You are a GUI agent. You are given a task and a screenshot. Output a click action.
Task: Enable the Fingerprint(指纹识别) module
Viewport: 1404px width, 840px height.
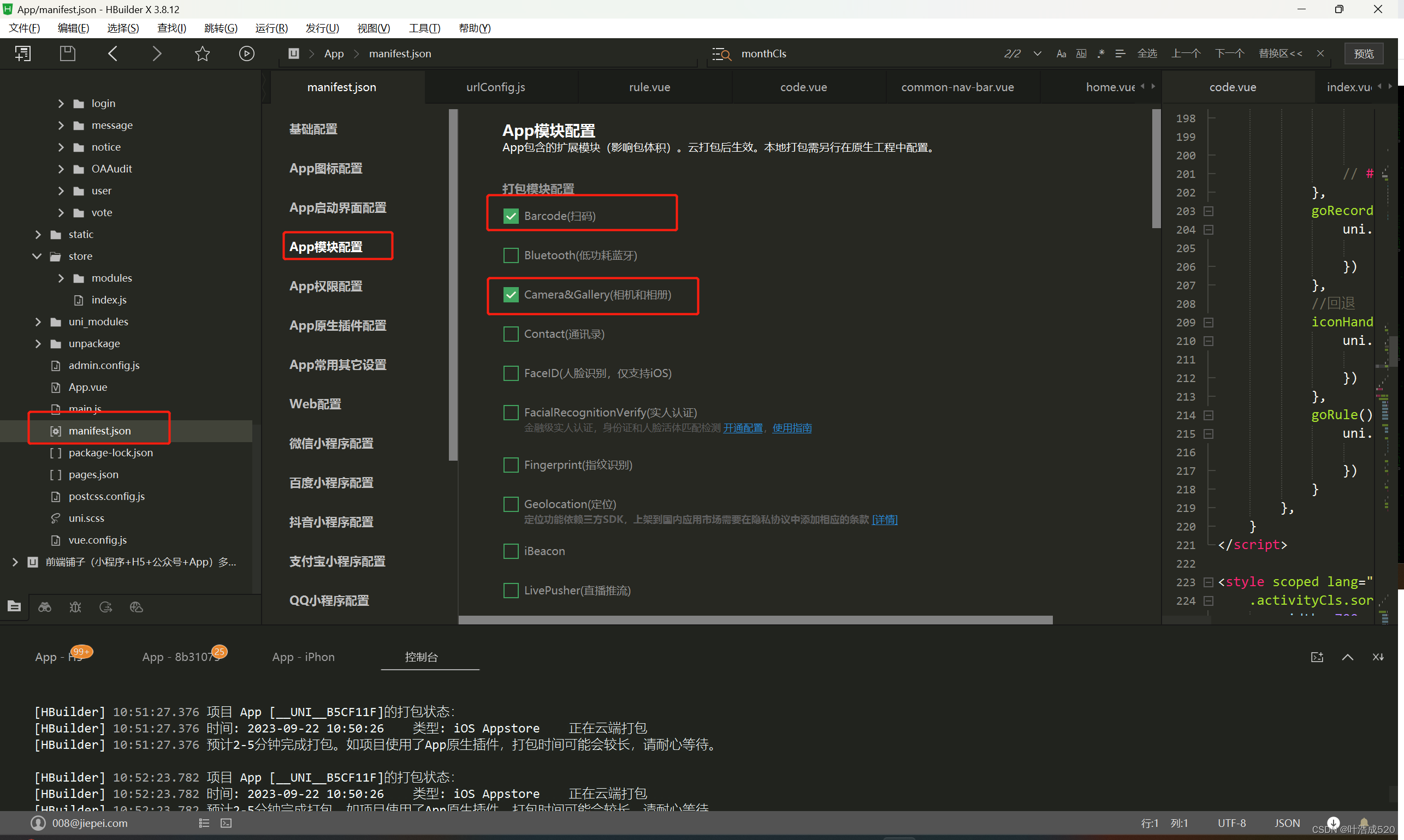coord(511,465)
